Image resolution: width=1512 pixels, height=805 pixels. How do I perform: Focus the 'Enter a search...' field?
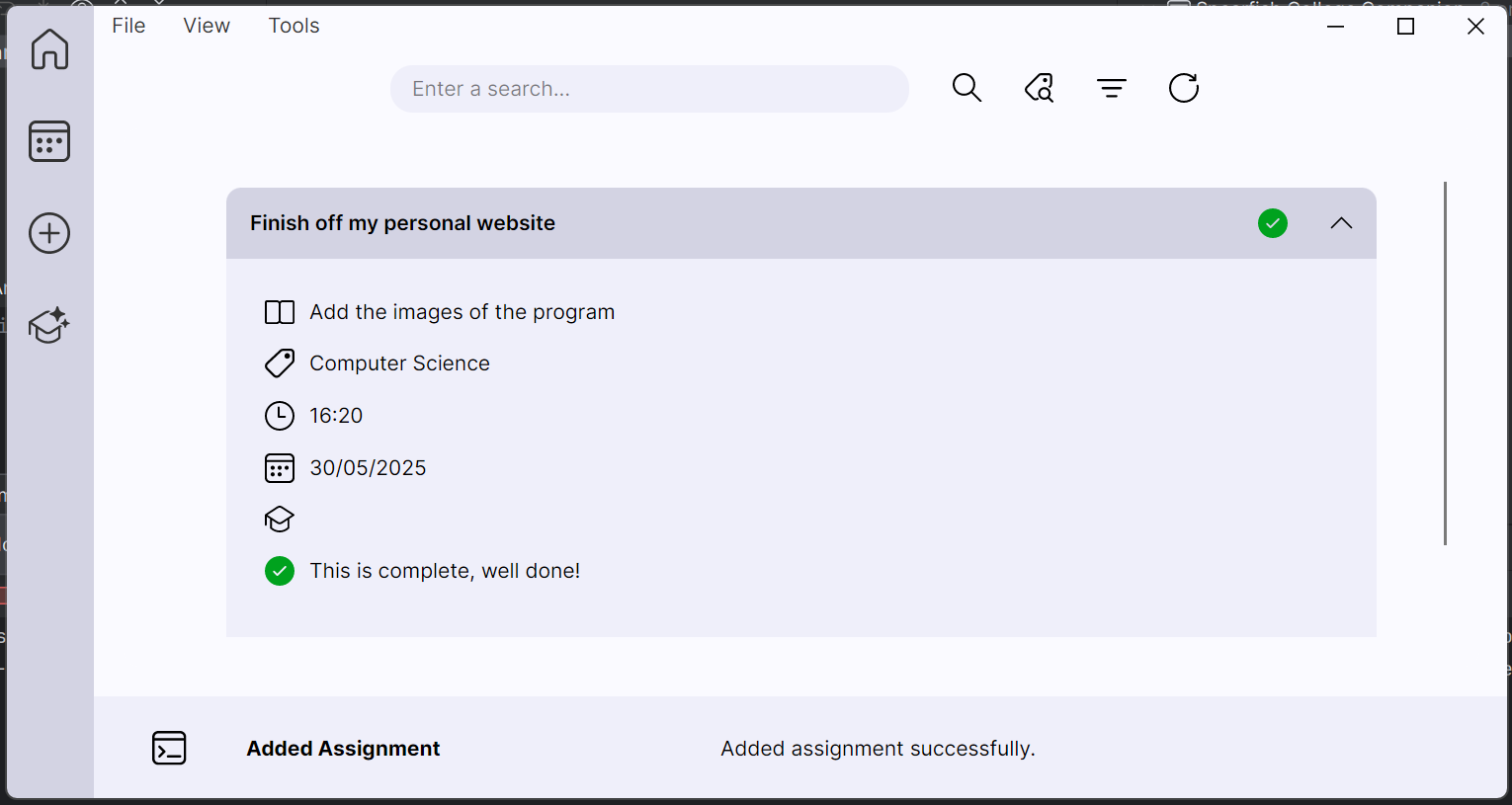coord(649,89)
